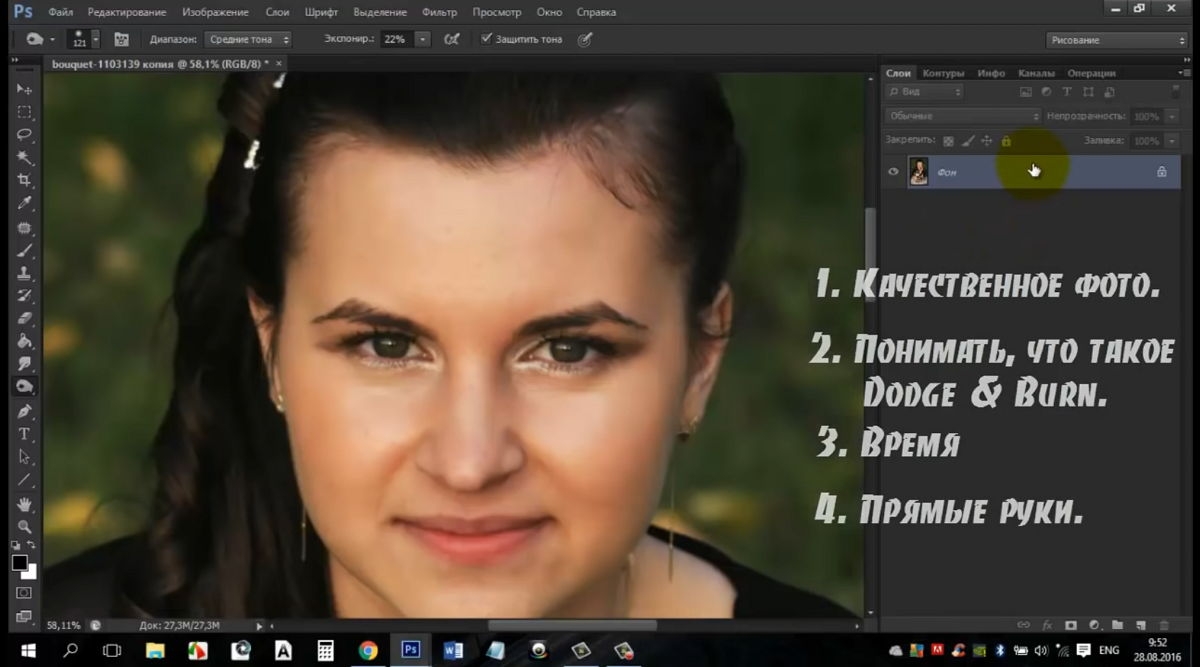Enable airbrush mode in options bar

point(452,39)
